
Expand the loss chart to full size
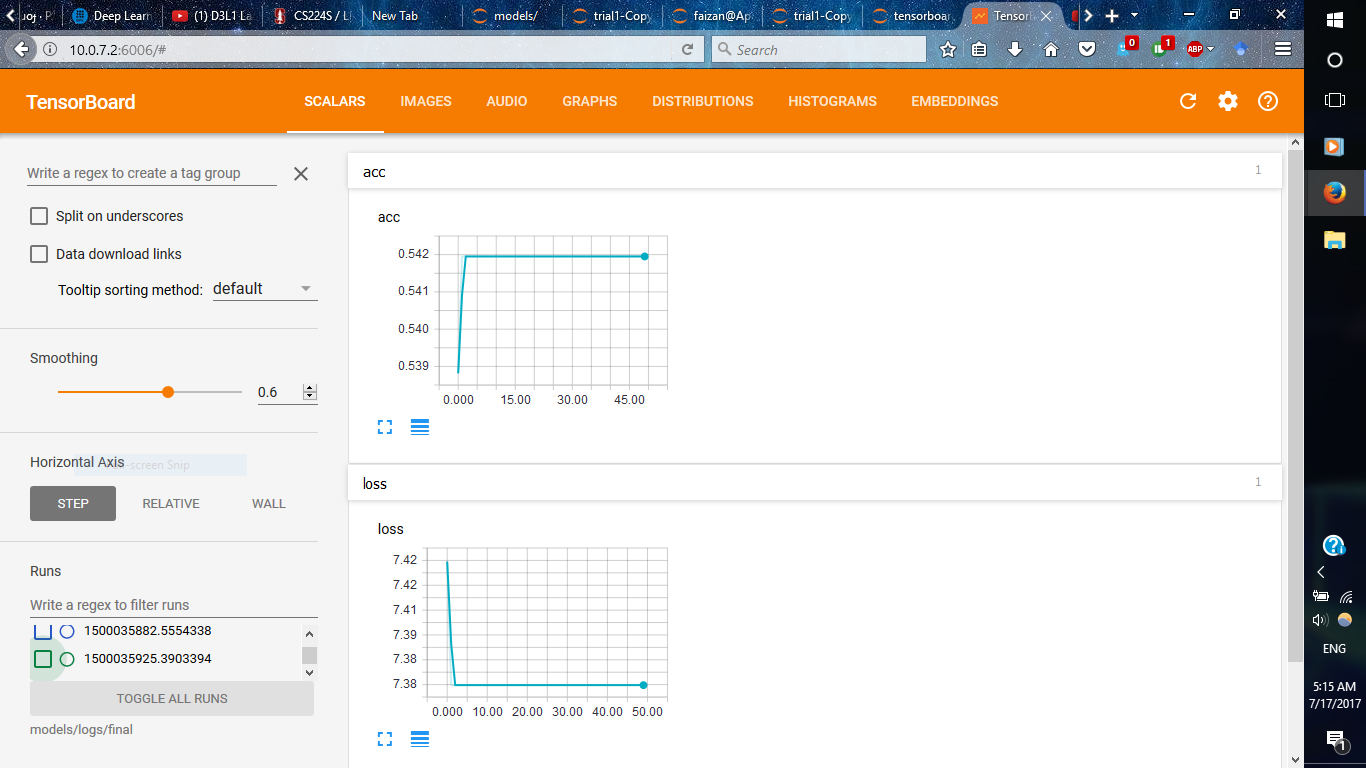tap(385, 739)
